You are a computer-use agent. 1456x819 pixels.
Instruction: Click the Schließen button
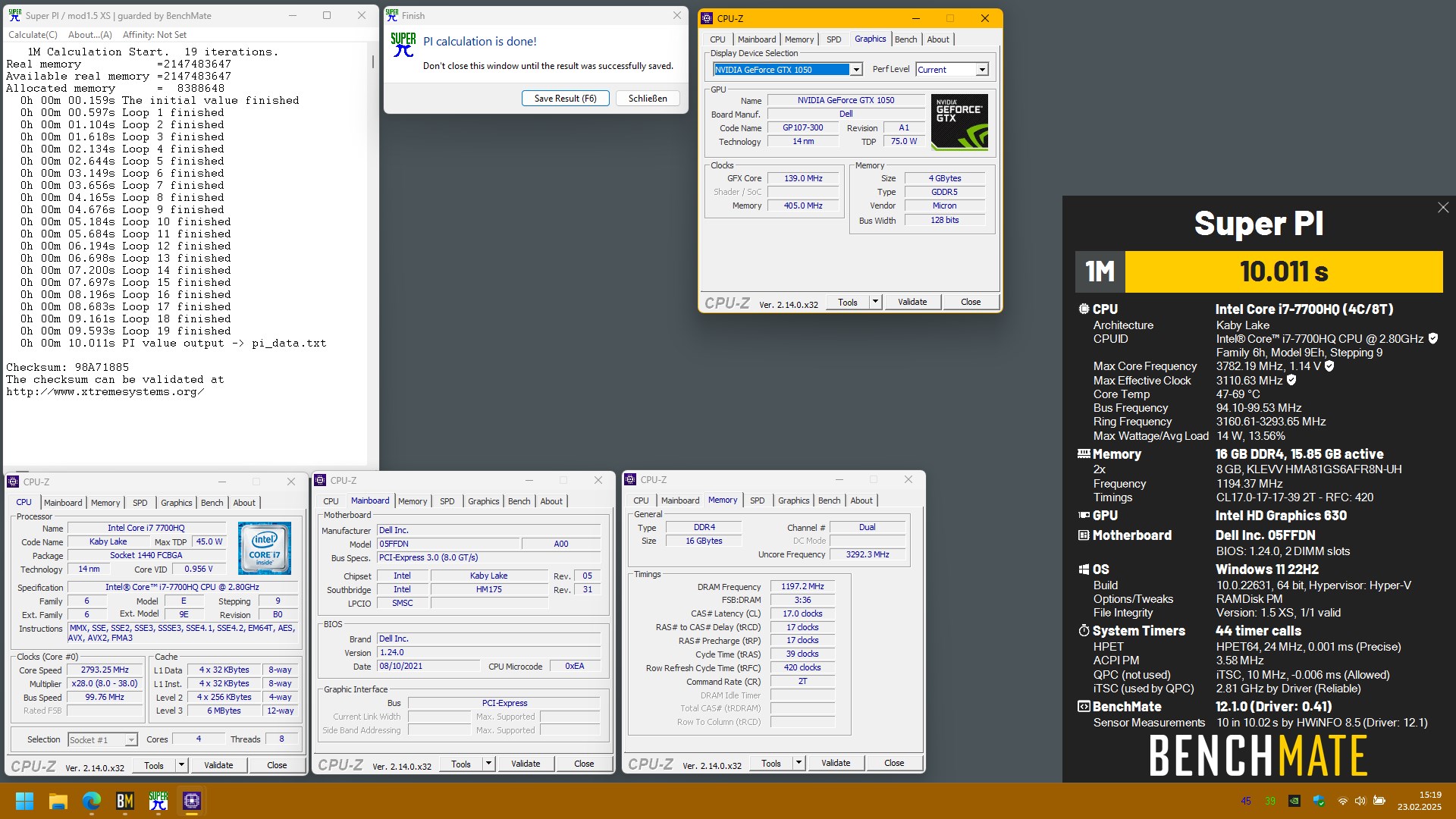tap(648, 99)
